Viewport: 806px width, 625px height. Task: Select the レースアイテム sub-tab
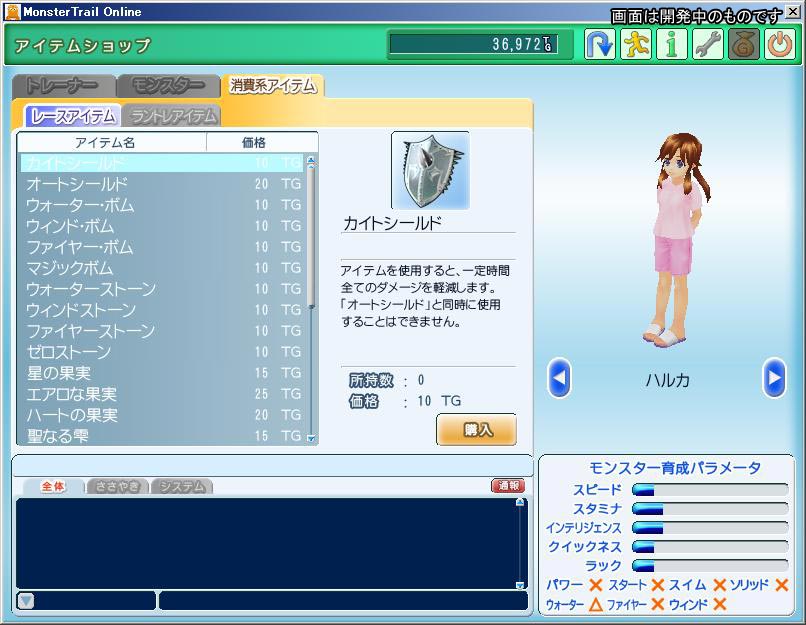click(72, 116)
